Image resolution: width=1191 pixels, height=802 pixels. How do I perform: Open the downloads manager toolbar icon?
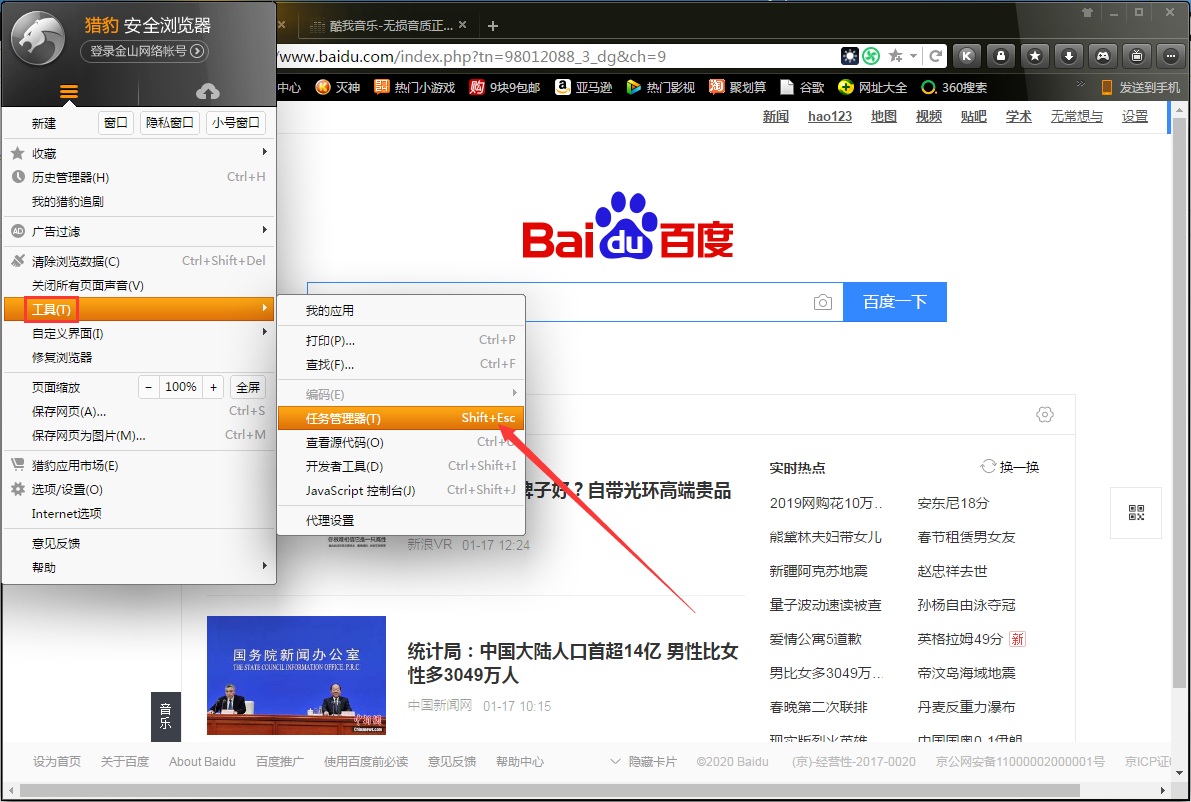pos(1068,56)
